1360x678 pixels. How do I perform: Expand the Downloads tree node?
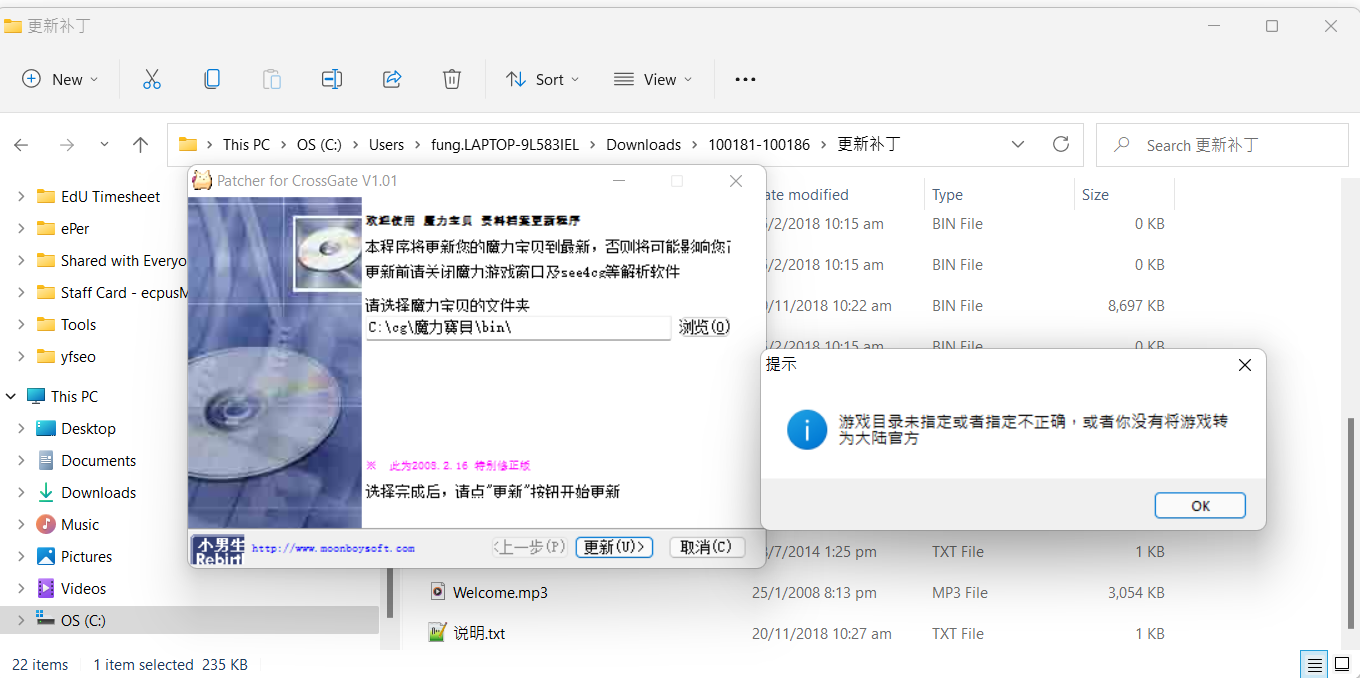click(21, 492)
